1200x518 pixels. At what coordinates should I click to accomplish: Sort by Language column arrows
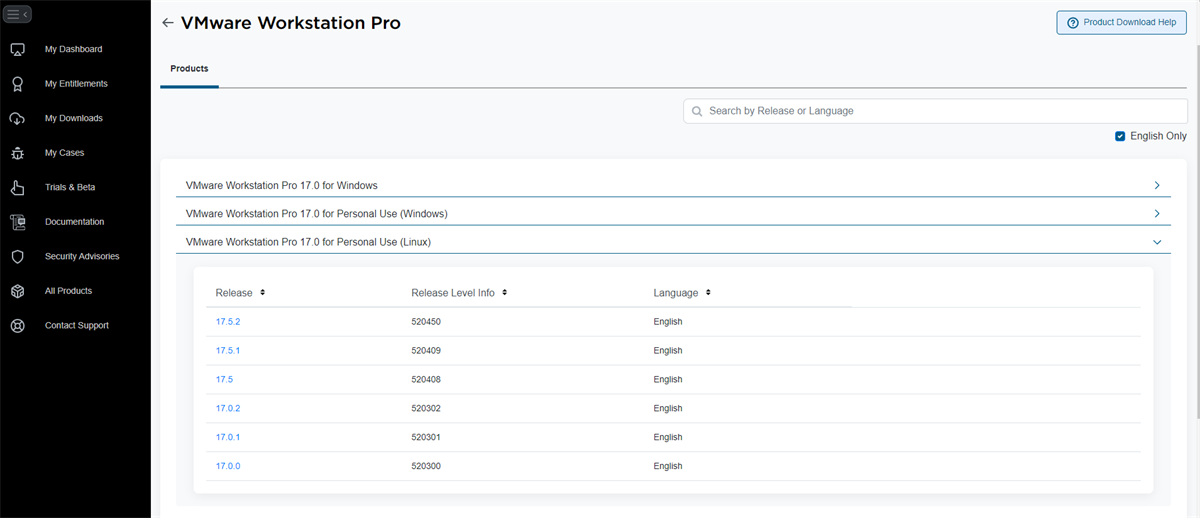point(708,293)
